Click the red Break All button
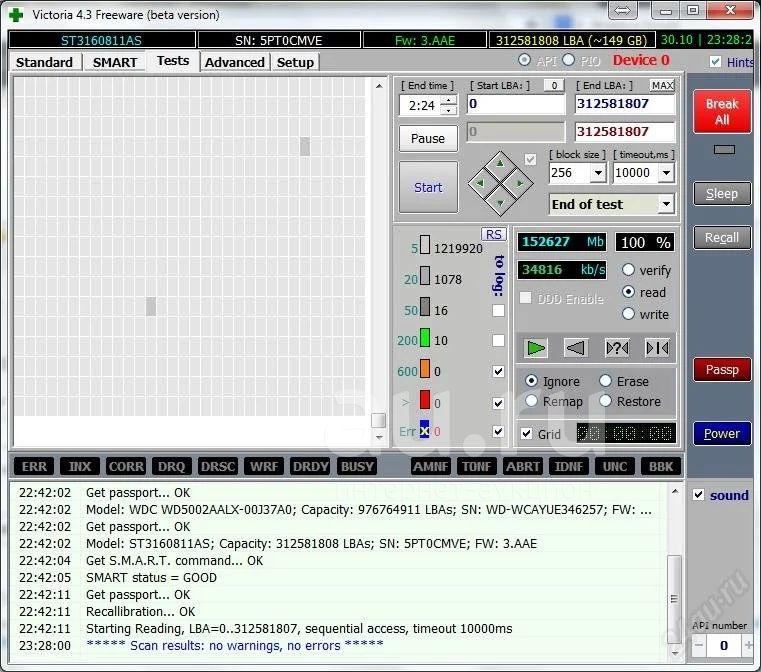 [x=722, y=112]
